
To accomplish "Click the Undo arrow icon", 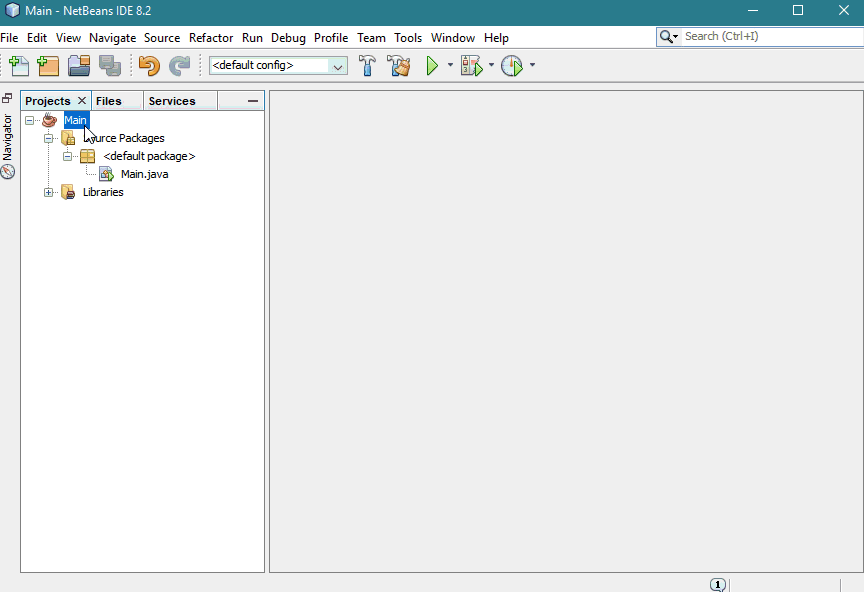I will coord(147,66).
